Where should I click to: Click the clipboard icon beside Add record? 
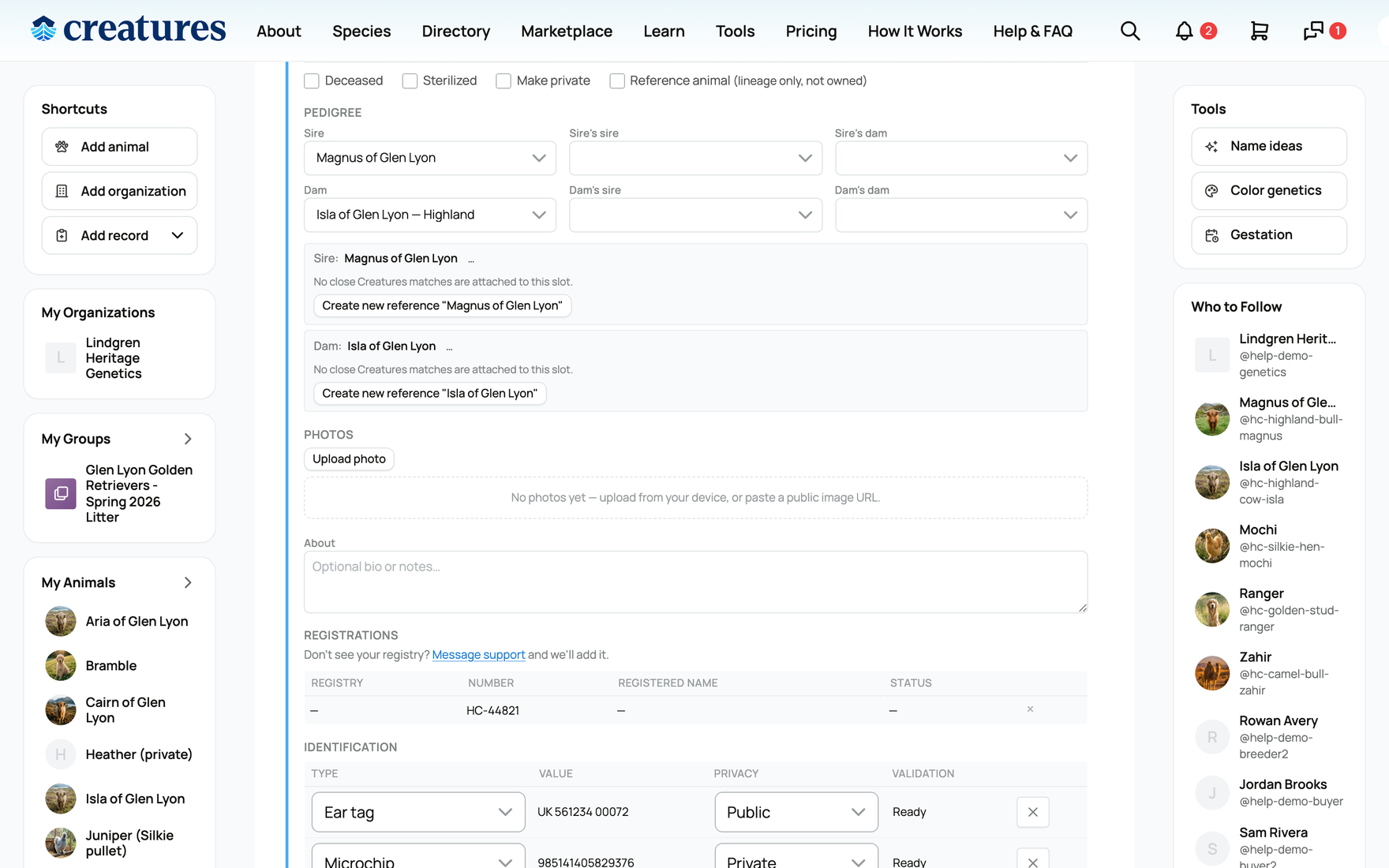(x=62, y=235)
